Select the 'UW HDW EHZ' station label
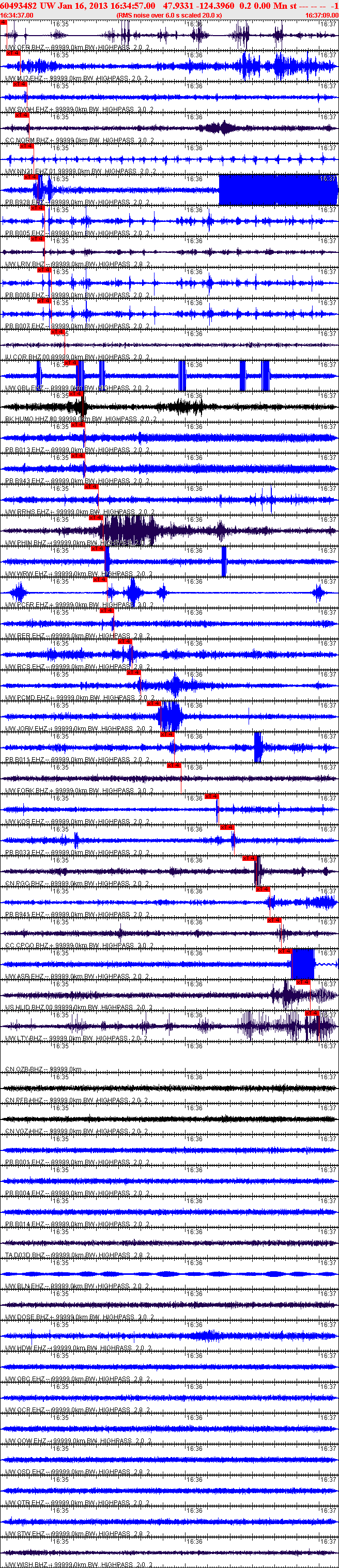Screen dimensions: 339x1568 [x=25, y=1349]
